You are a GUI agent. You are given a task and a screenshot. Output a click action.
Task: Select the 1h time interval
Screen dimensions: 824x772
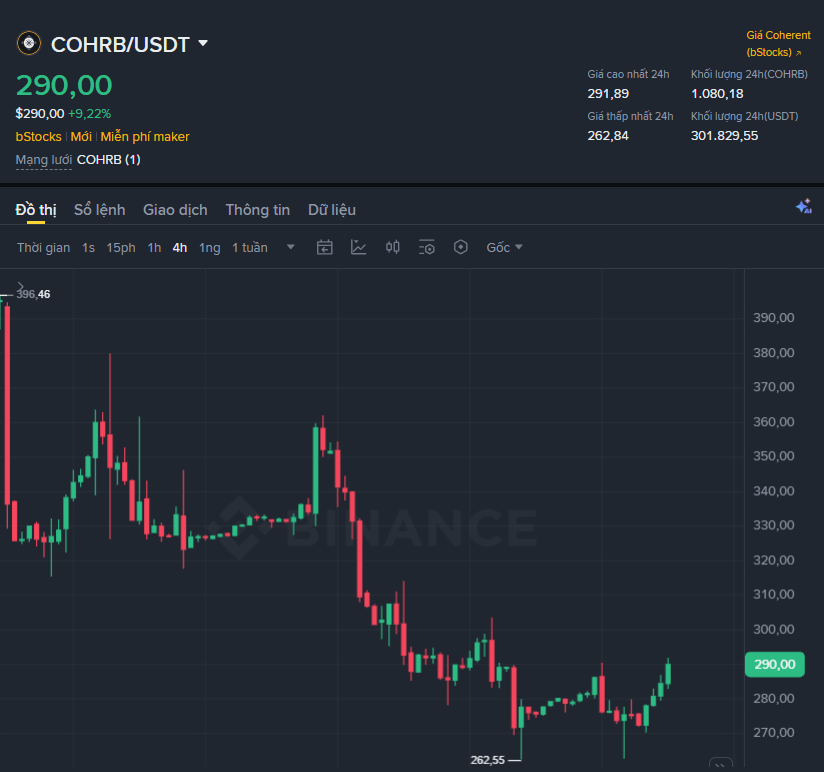[154, 248]
